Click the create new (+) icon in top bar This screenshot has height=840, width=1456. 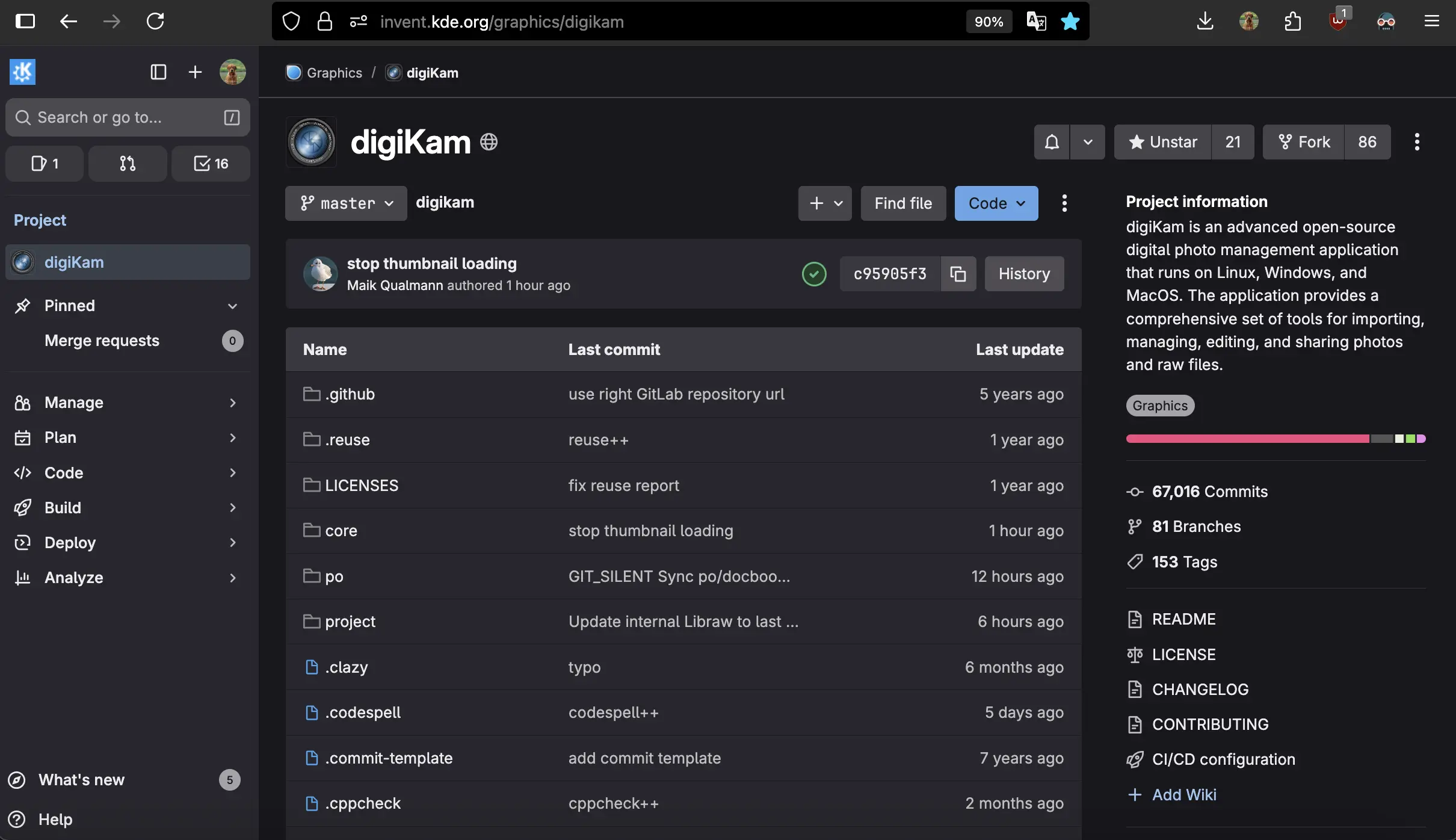[x=194, y=72]
